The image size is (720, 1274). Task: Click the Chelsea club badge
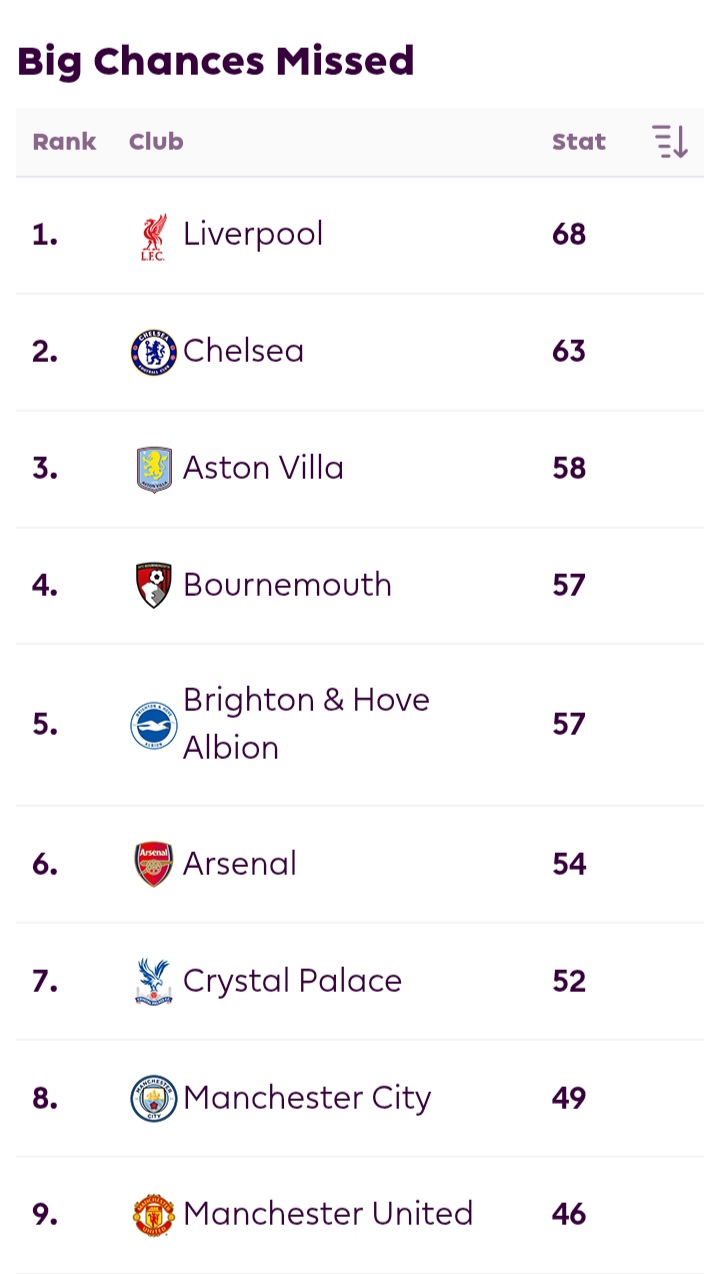pyautogui.click(x=154, y=352)
